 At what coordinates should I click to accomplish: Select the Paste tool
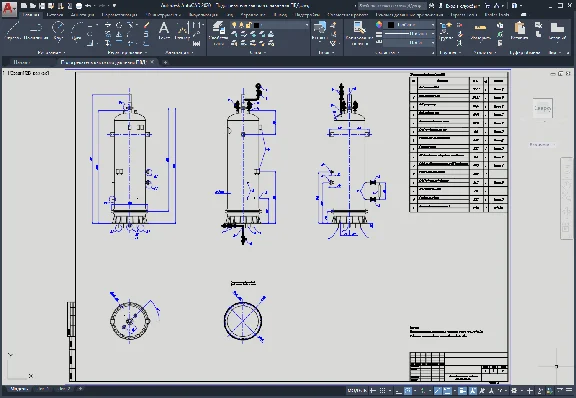[x=519, y=31]
